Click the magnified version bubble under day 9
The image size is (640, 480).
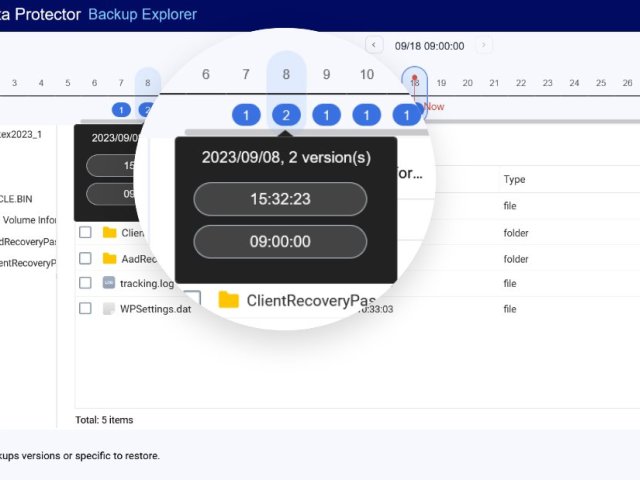point(326,115)
